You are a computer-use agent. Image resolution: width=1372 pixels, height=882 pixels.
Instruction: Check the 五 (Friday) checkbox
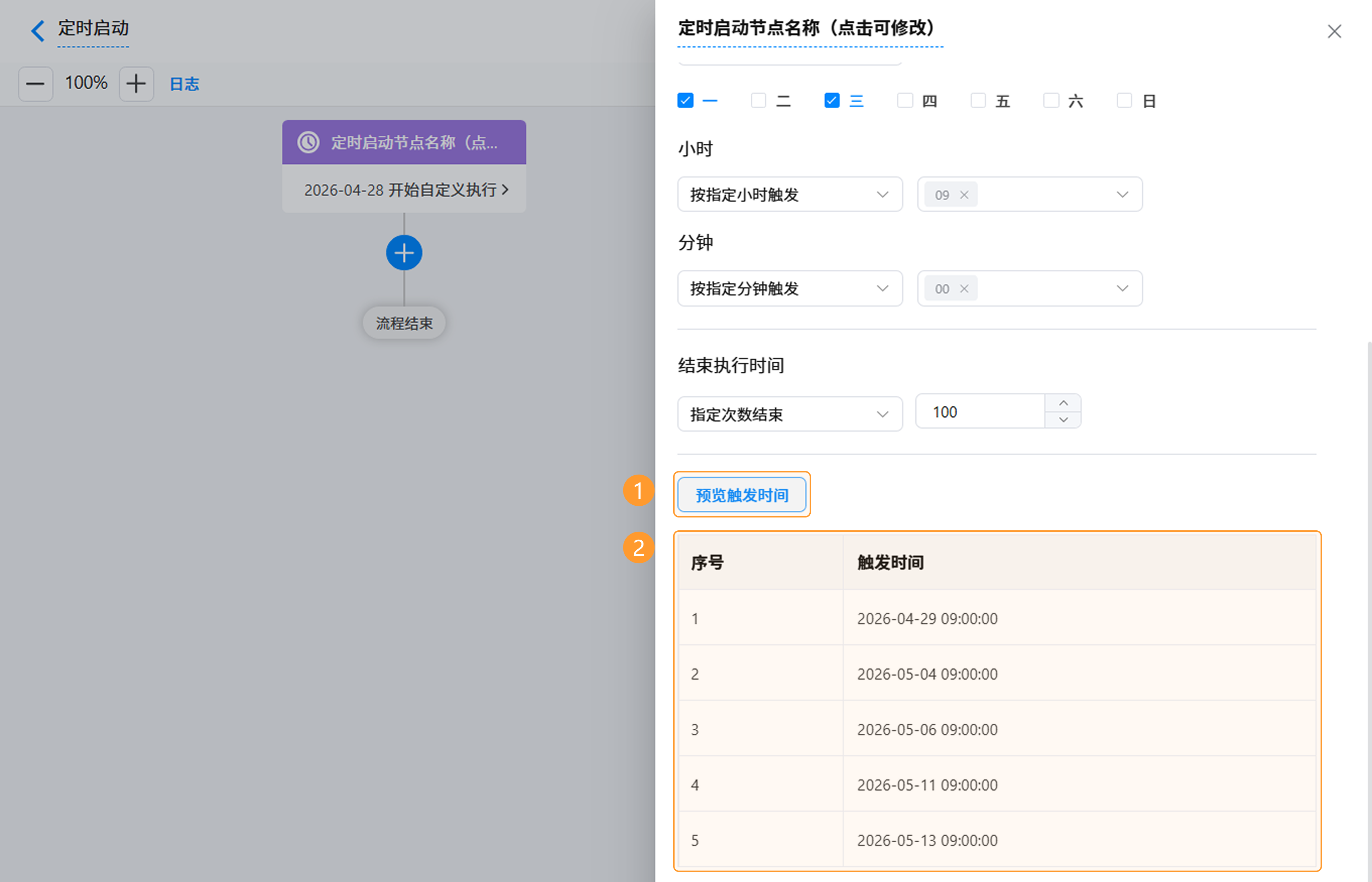(978, 101)
